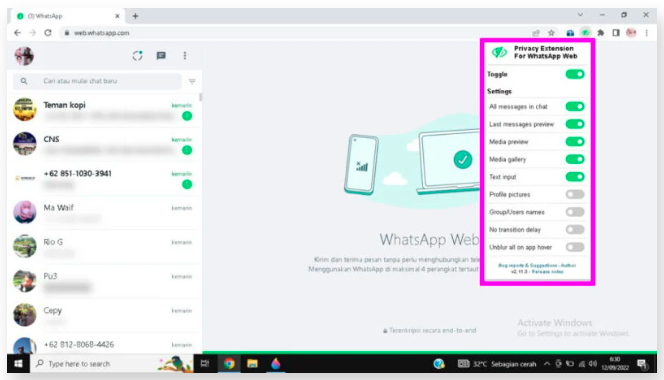
Task: Click the taskbar weather 32°C widget
Action: click(497, 363)
